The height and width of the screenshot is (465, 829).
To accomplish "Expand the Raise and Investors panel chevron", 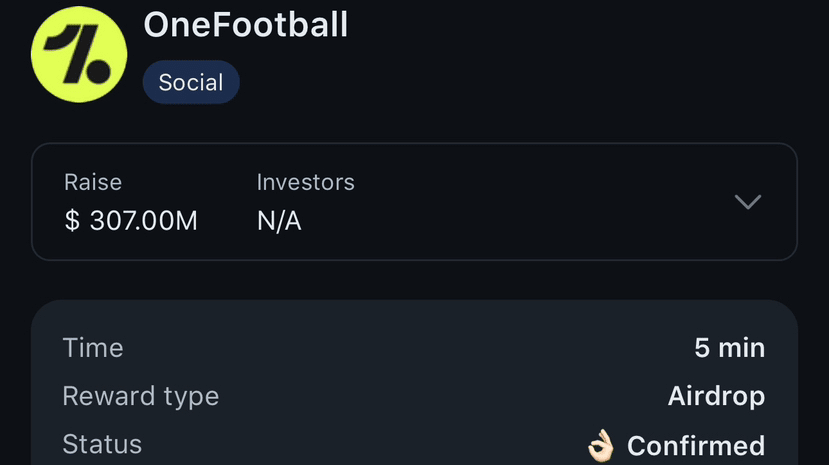I will click(748, 202).
